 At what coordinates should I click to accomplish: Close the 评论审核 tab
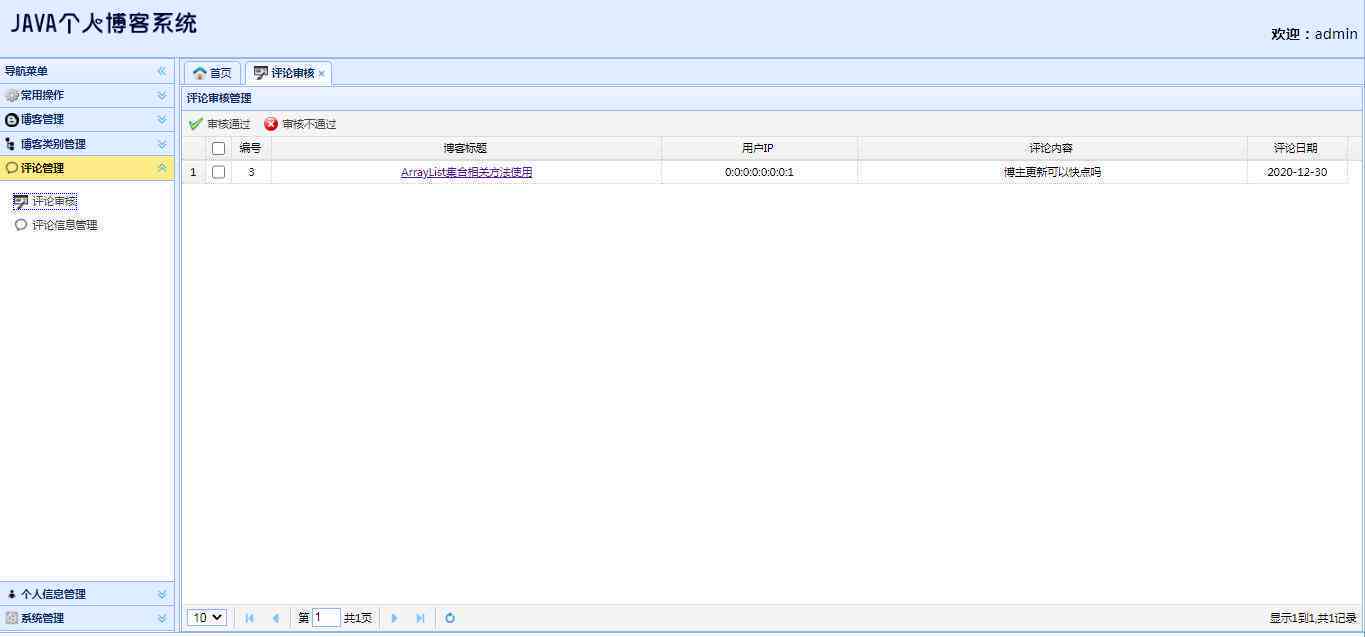pyautogui.click(x=321, y=74)
